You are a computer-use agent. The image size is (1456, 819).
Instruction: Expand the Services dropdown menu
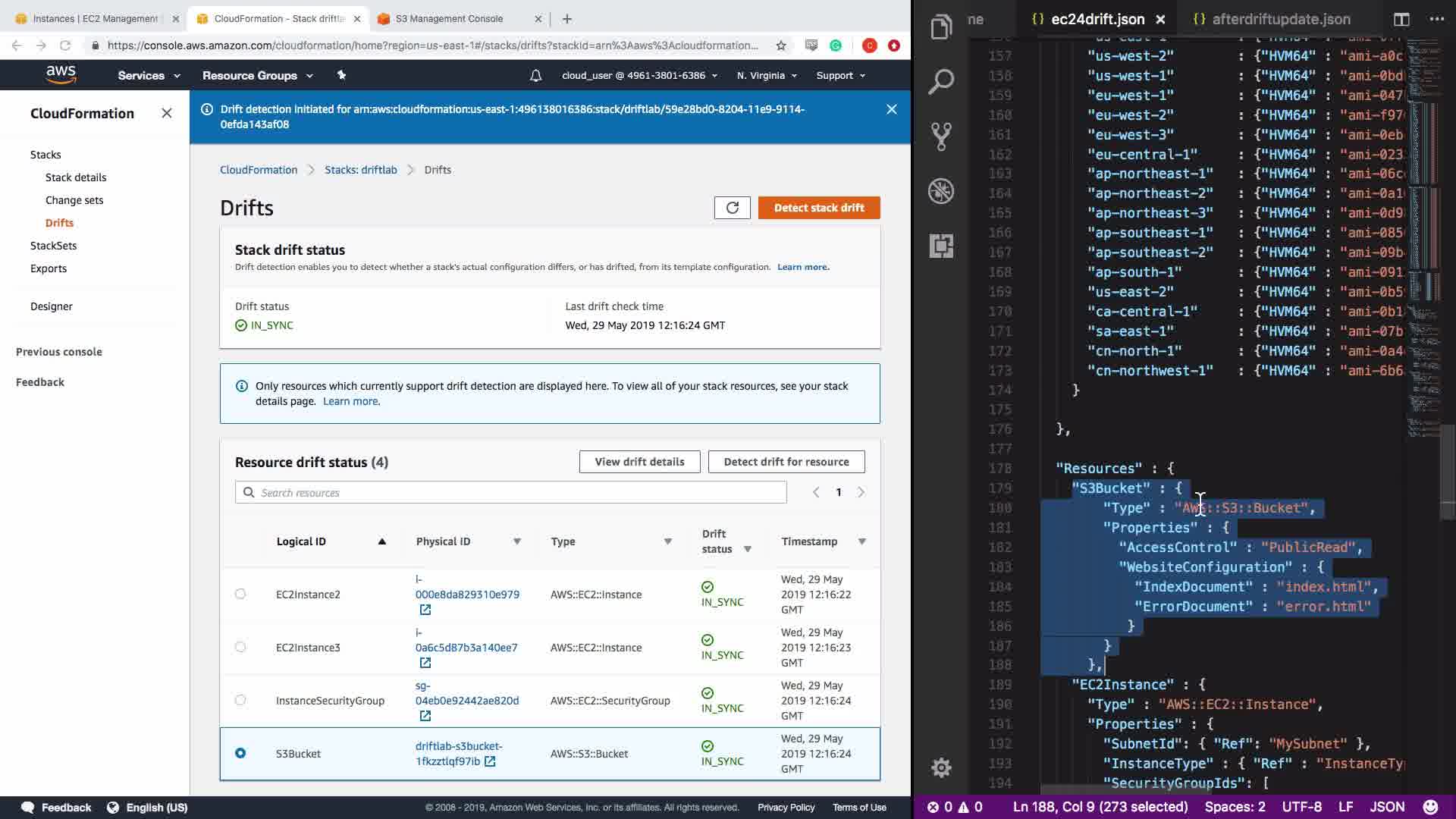coord(149,76)
